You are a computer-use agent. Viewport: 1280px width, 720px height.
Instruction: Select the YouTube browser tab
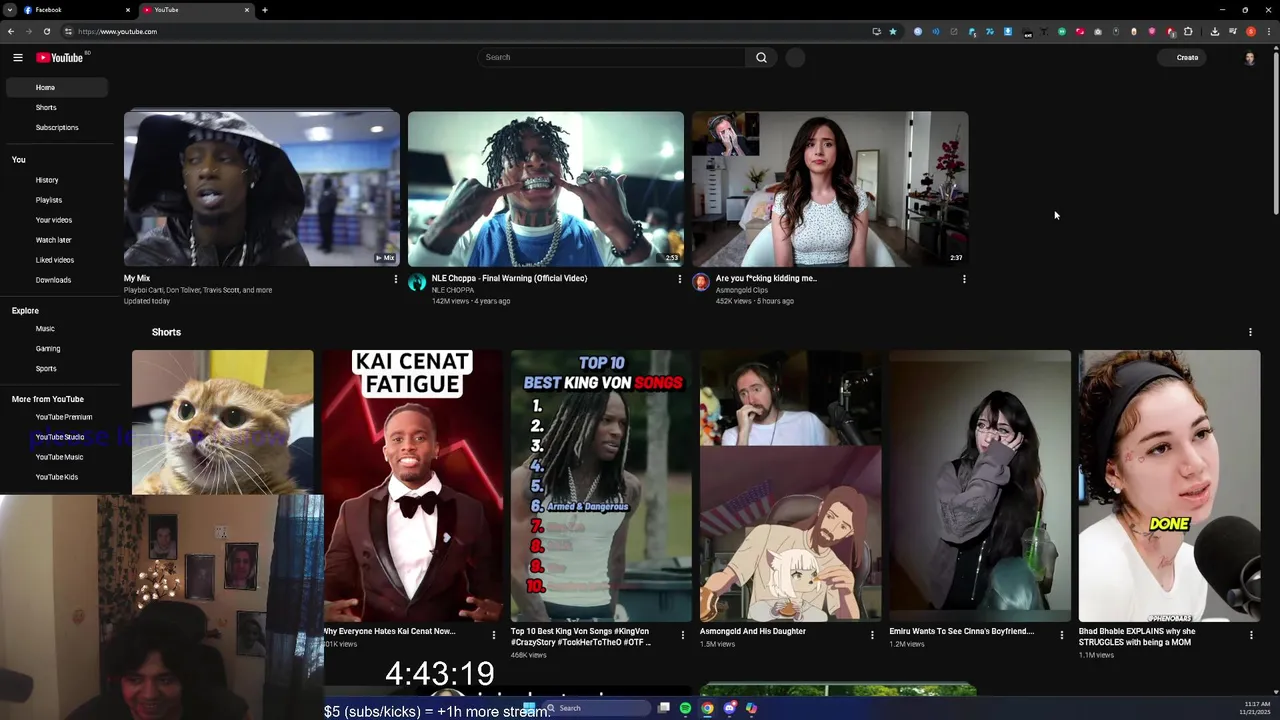(x=196, y=10)
